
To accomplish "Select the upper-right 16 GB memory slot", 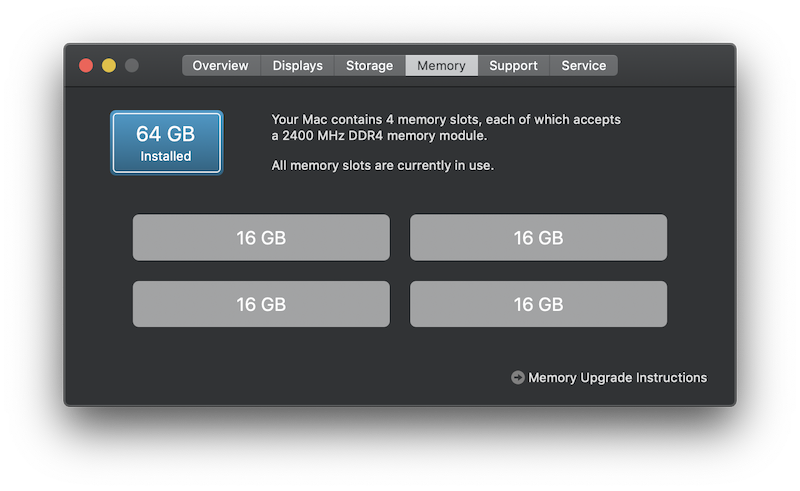I will (538, 237).
